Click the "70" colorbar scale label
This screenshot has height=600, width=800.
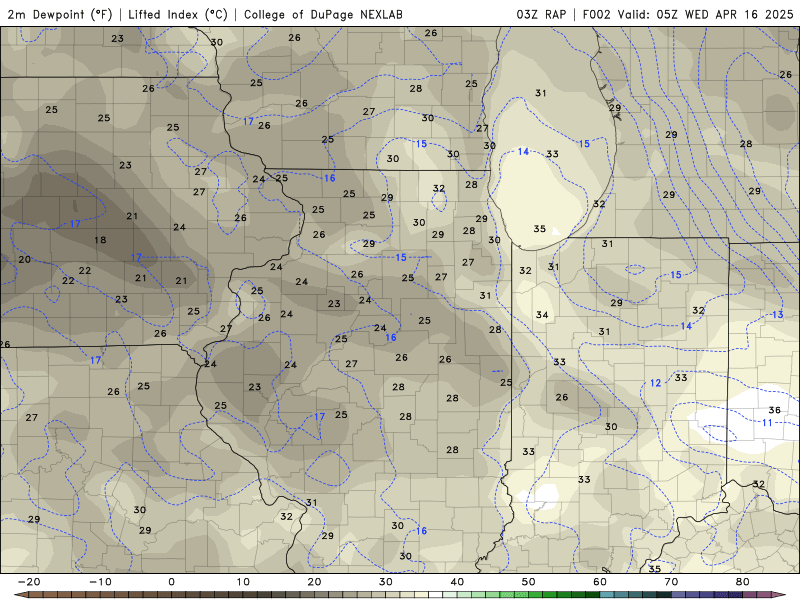671,582
